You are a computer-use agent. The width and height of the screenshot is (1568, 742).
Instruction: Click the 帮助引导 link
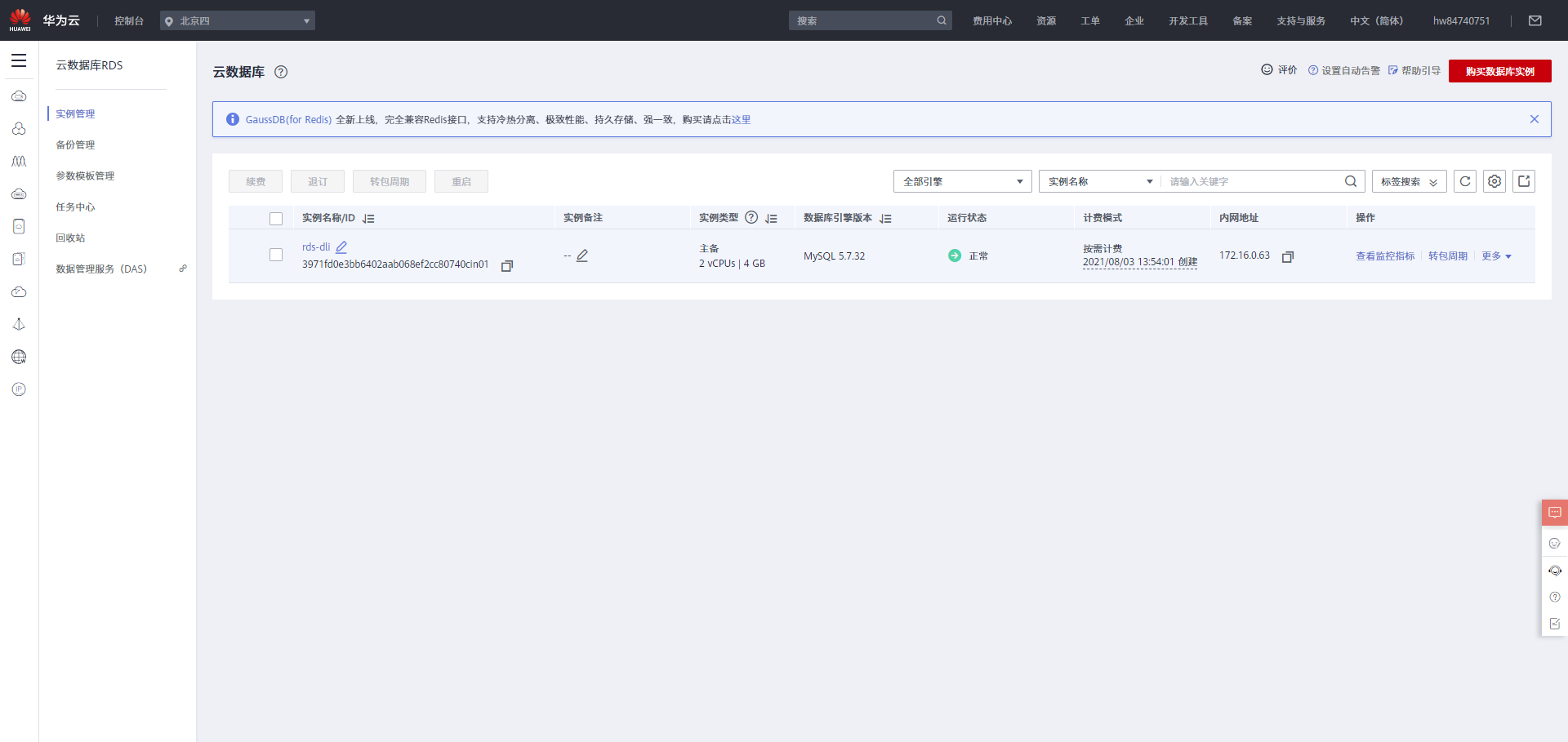click(1414, 71)
